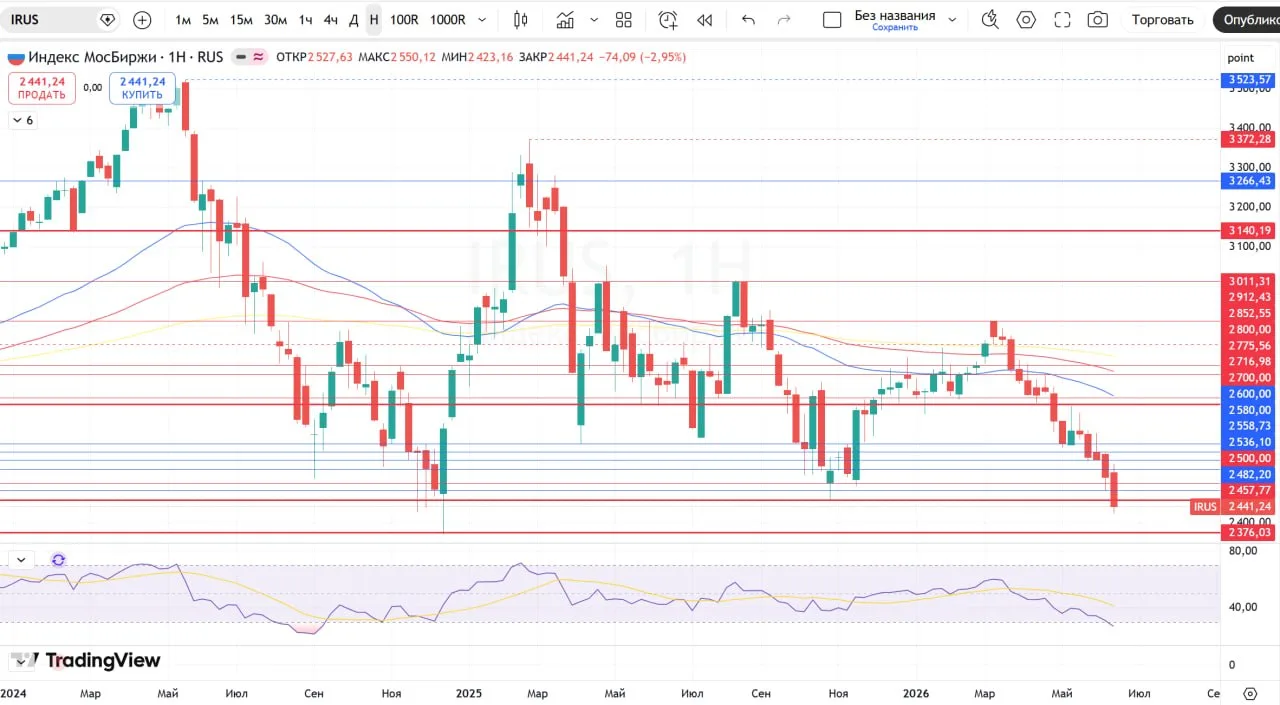Open the candlestick chart type selector
1280x705 pixels.
pos(520,20)
